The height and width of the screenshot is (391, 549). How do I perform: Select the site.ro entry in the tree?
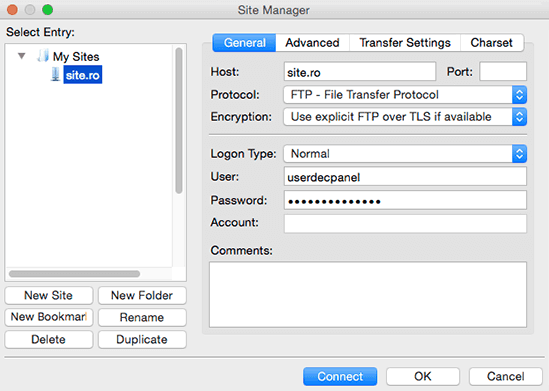point(83,75)
